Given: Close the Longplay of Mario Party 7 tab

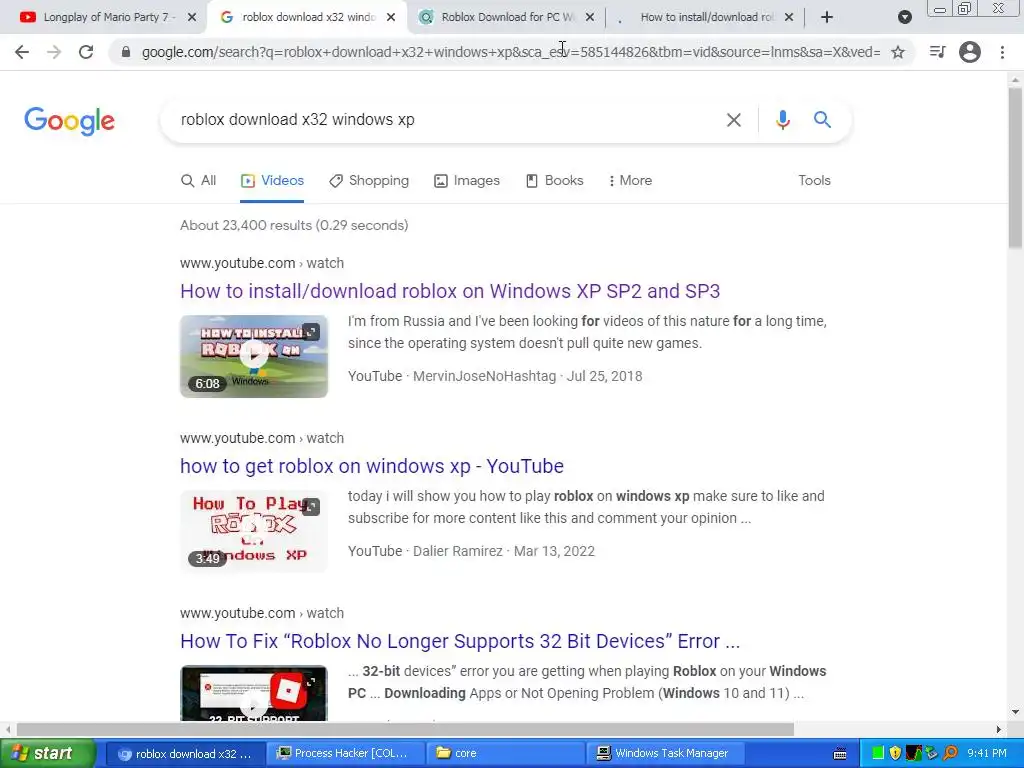Looking at the screenshot, I should pyautogui.click(x=192, y=17).
